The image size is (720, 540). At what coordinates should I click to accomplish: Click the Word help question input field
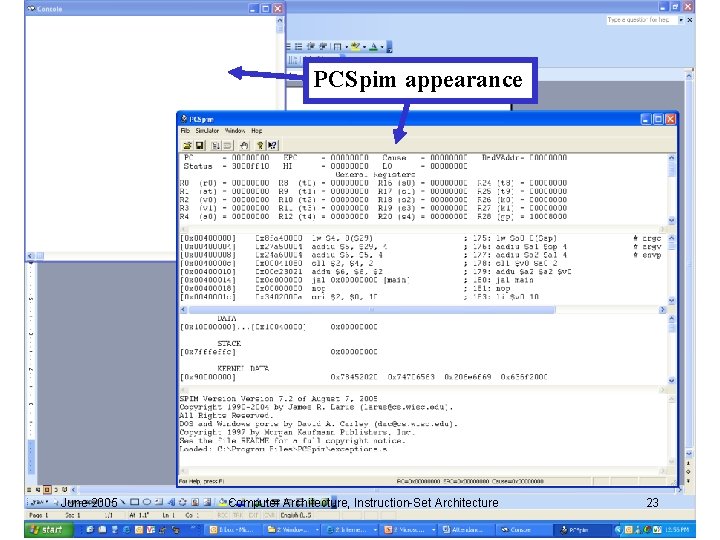pyautogui.click(x=641, y=20)
